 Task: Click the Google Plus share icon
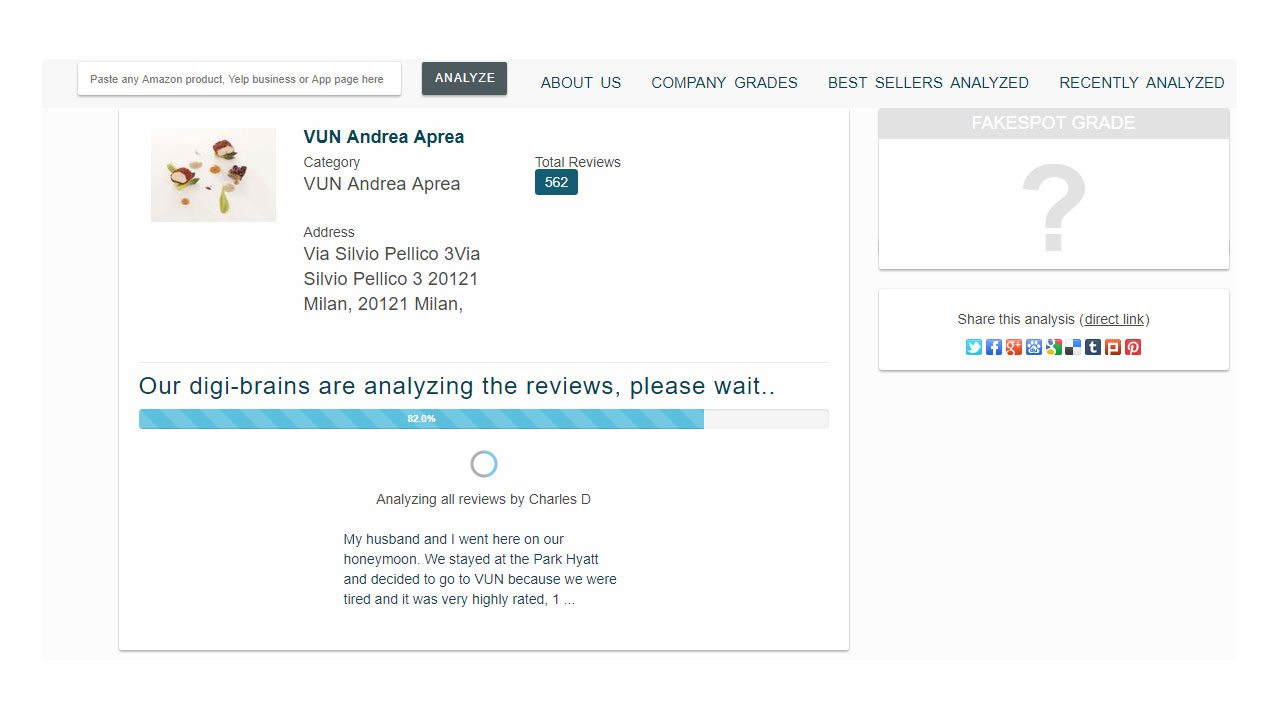tap(1013, 347)
